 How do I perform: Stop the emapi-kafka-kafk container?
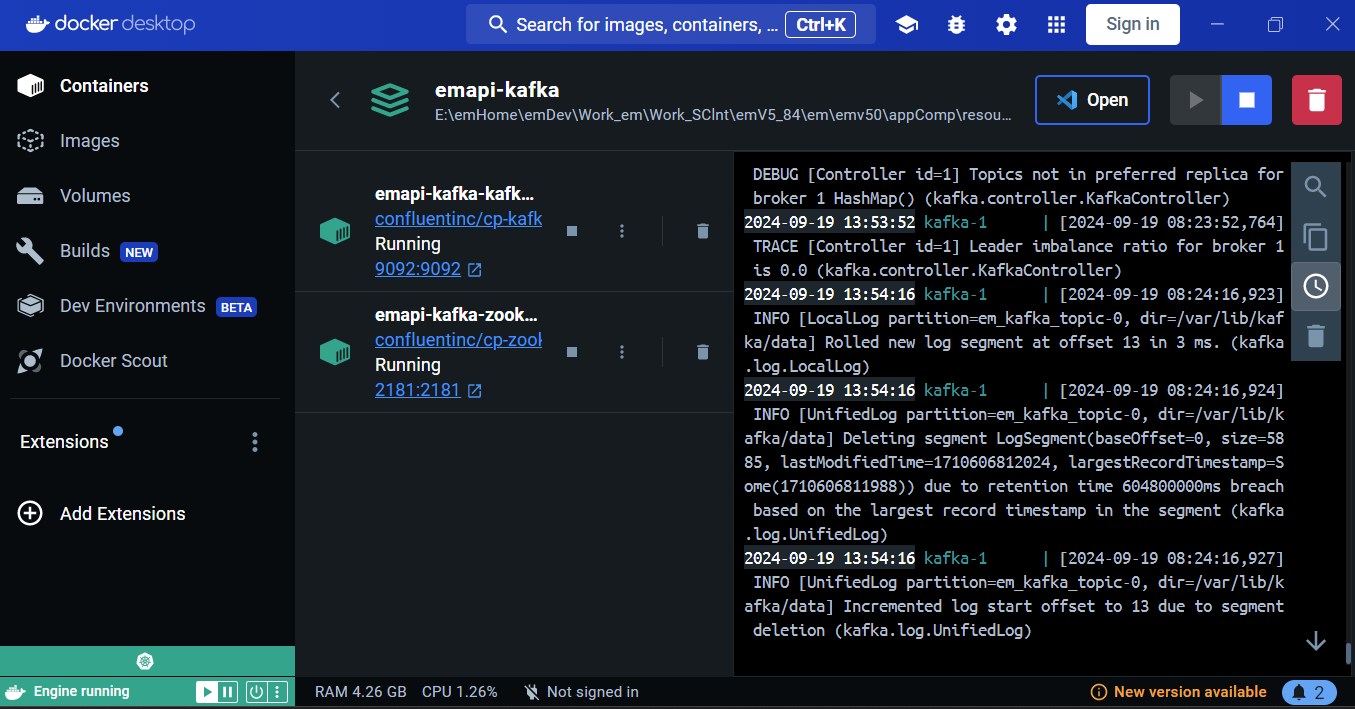tap(572, 231)
